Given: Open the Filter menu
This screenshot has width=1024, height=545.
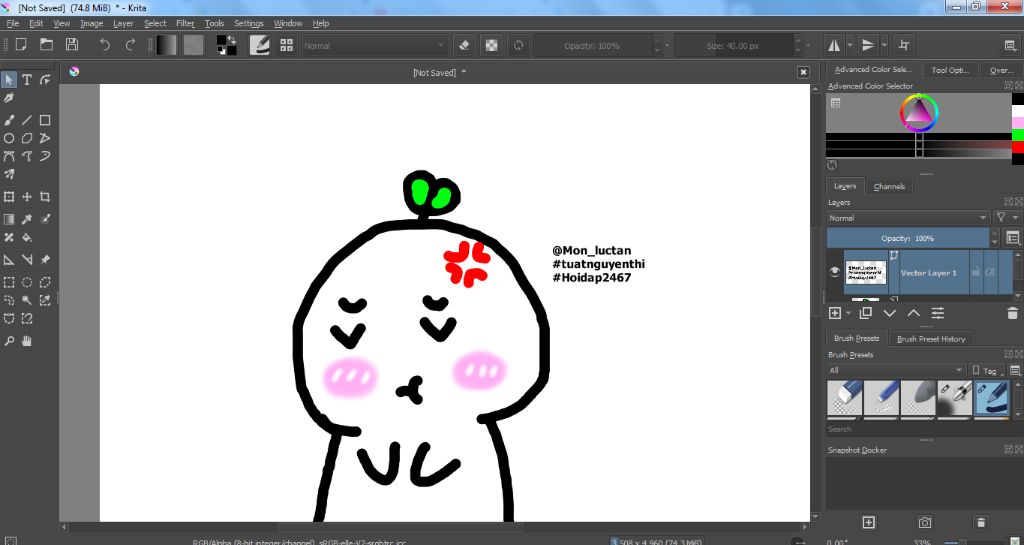Looking at the screenshot, I should (185, 23).
